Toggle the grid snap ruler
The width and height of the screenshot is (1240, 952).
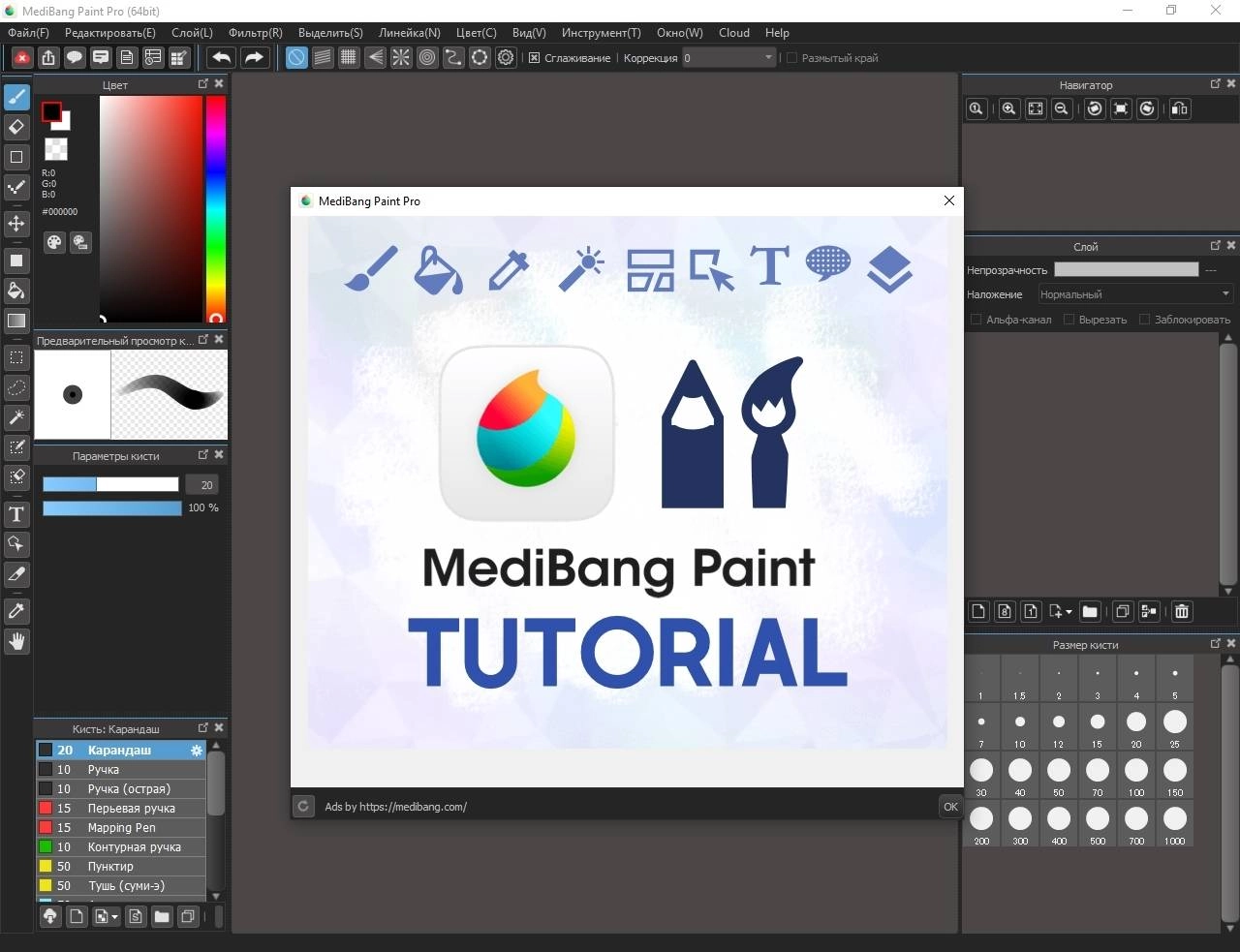349,58
